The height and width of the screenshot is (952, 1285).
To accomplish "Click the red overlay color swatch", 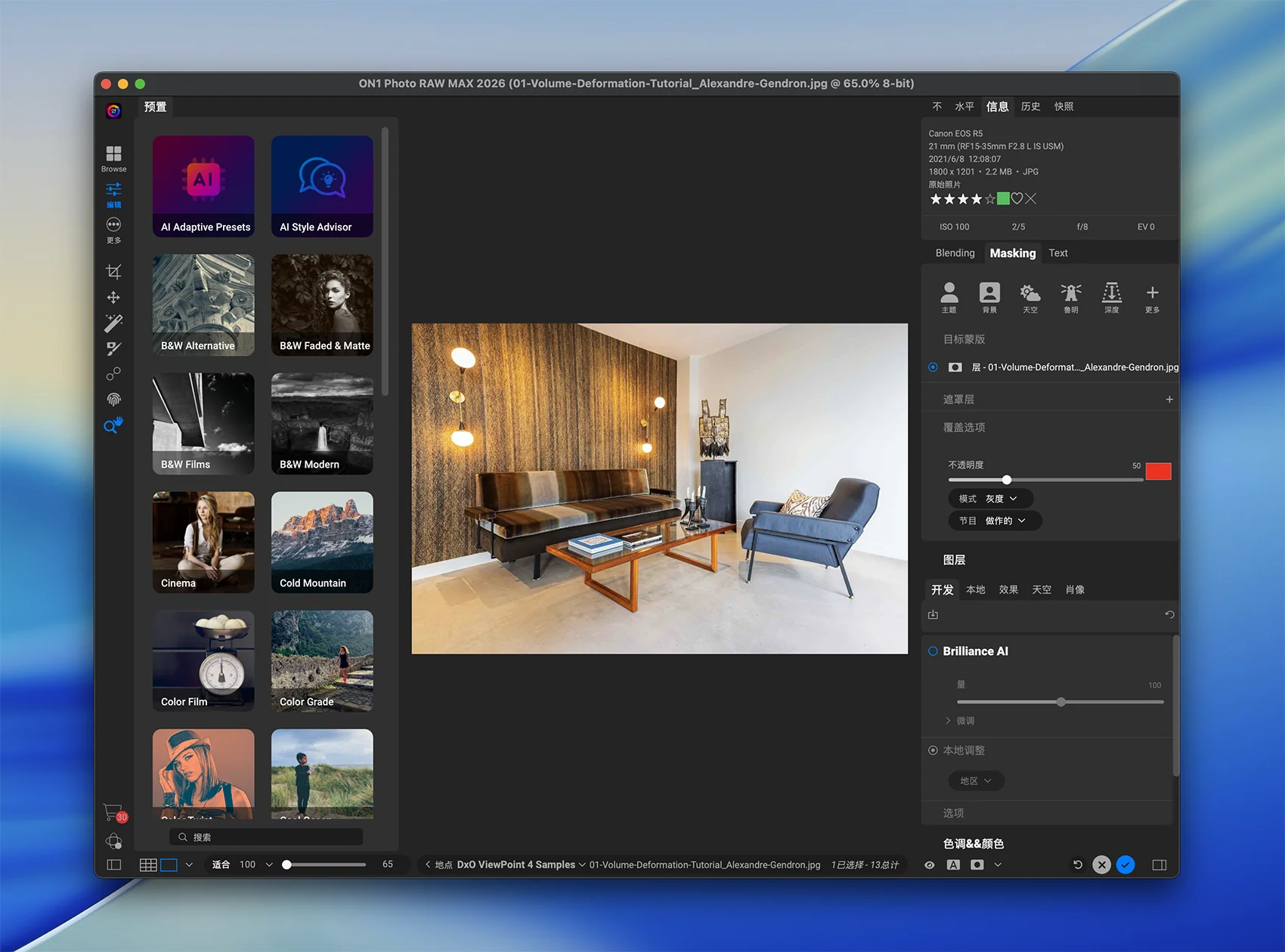I will click(1157, 471).
